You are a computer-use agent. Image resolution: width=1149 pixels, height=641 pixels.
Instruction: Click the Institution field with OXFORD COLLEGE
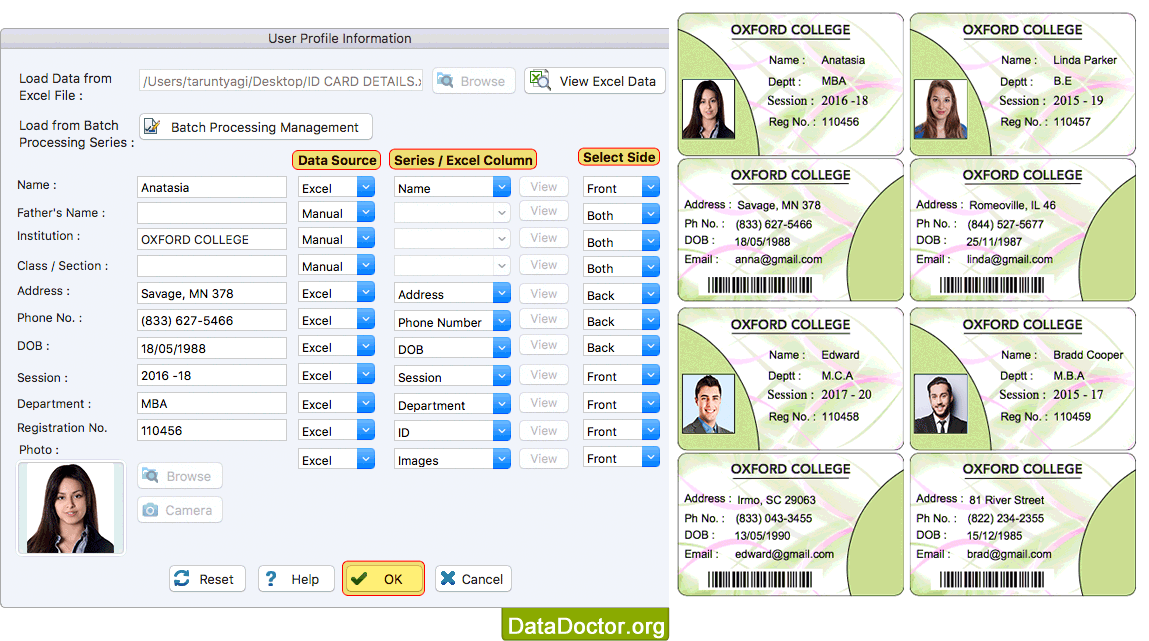[212, 240]
